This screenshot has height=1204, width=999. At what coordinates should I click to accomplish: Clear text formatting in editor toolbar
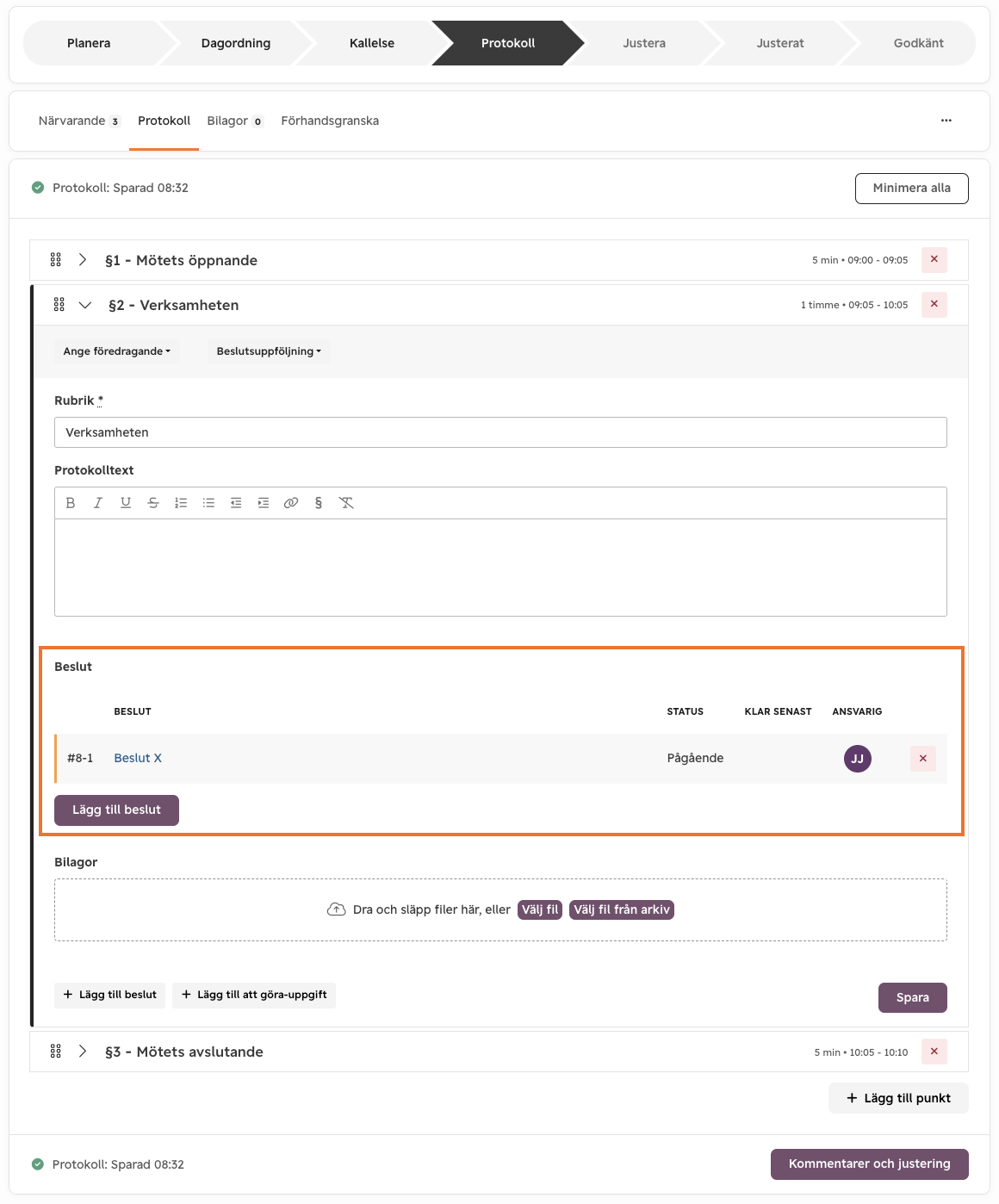tap(346, 503)
